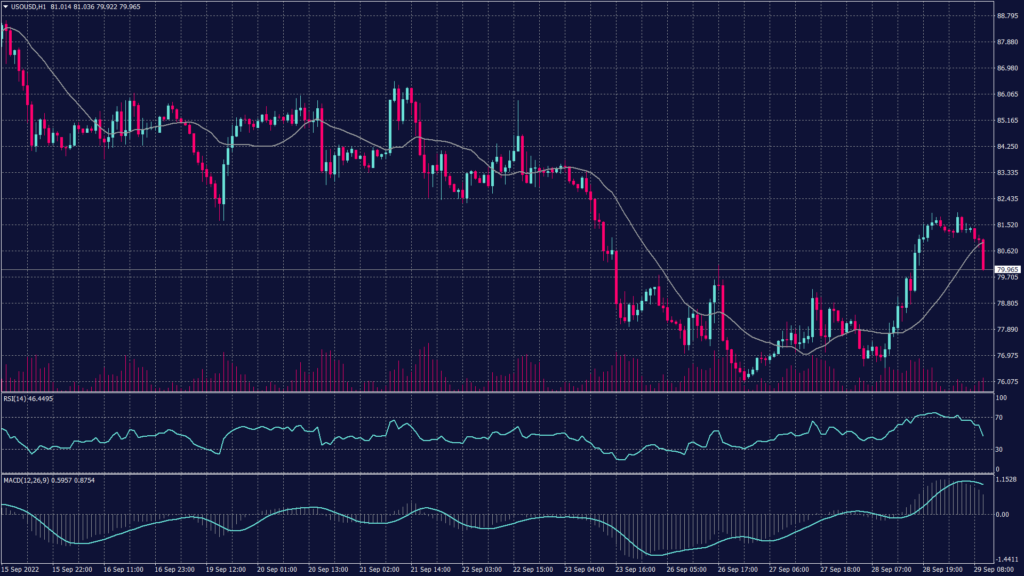
Task: Click the bid price 81.014 in header
Action: click(60, 6)
